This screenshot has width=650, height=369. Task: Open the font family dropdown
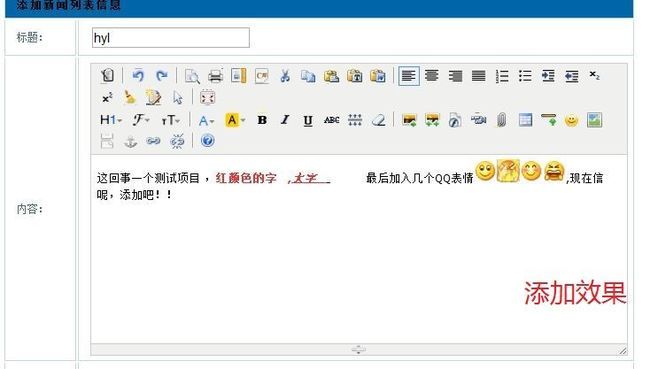coord(141,120)
